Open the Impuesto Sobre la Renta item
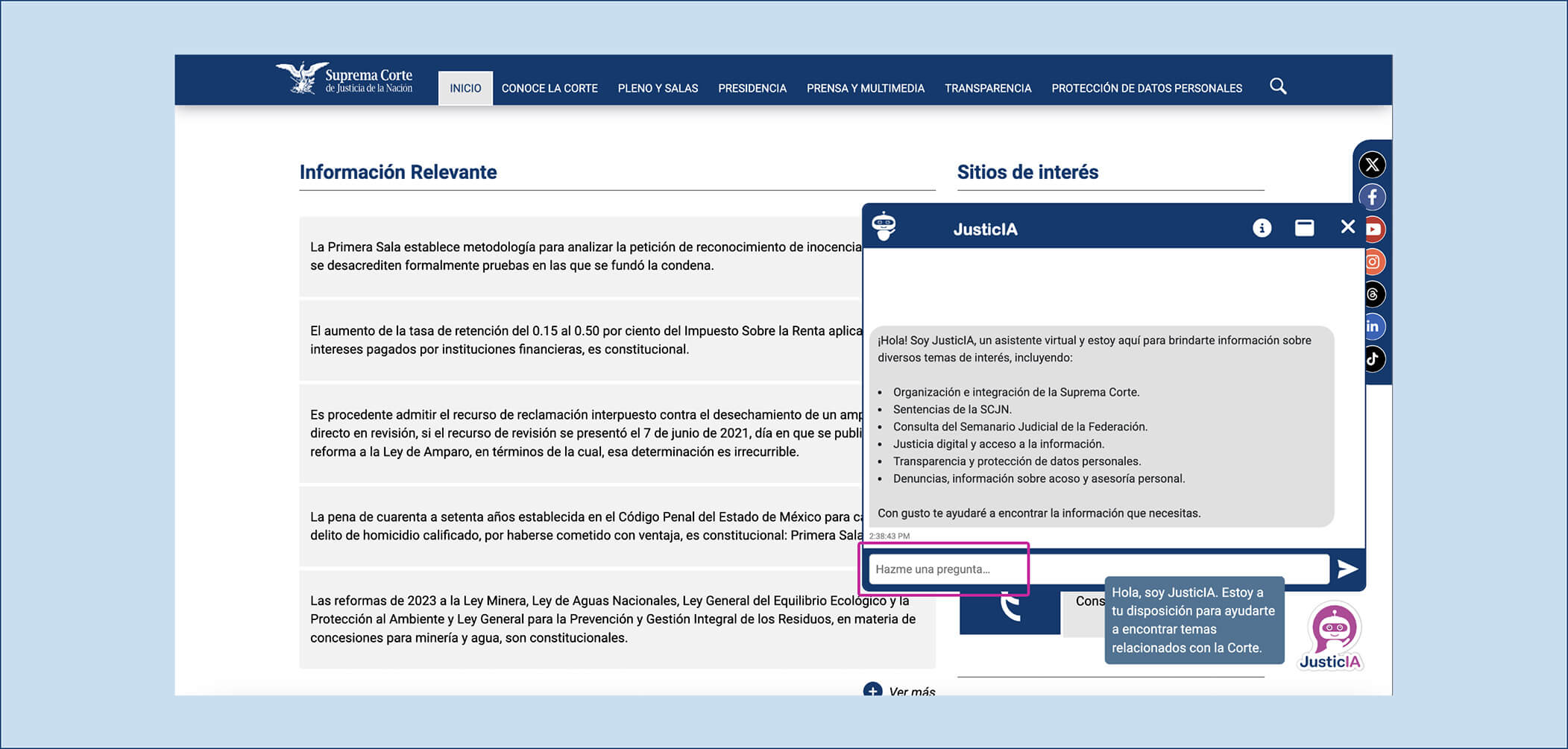This screenshot has width=1568, height=749. click(x=581, y=340)
